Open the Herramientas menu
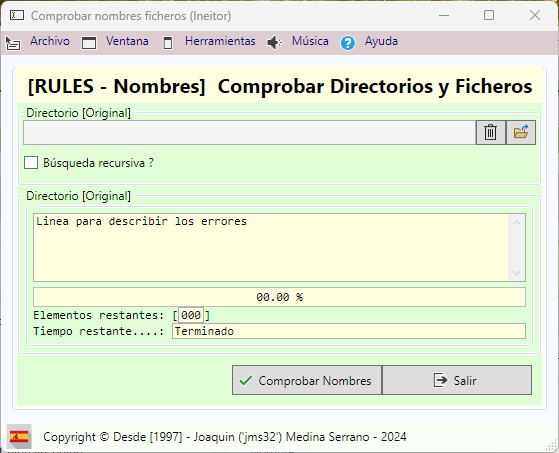 (220, 41)
